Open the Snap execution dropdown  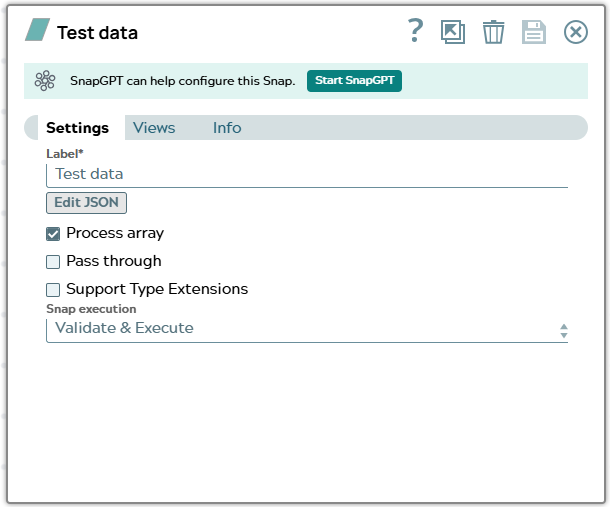(x=307, y=330)
